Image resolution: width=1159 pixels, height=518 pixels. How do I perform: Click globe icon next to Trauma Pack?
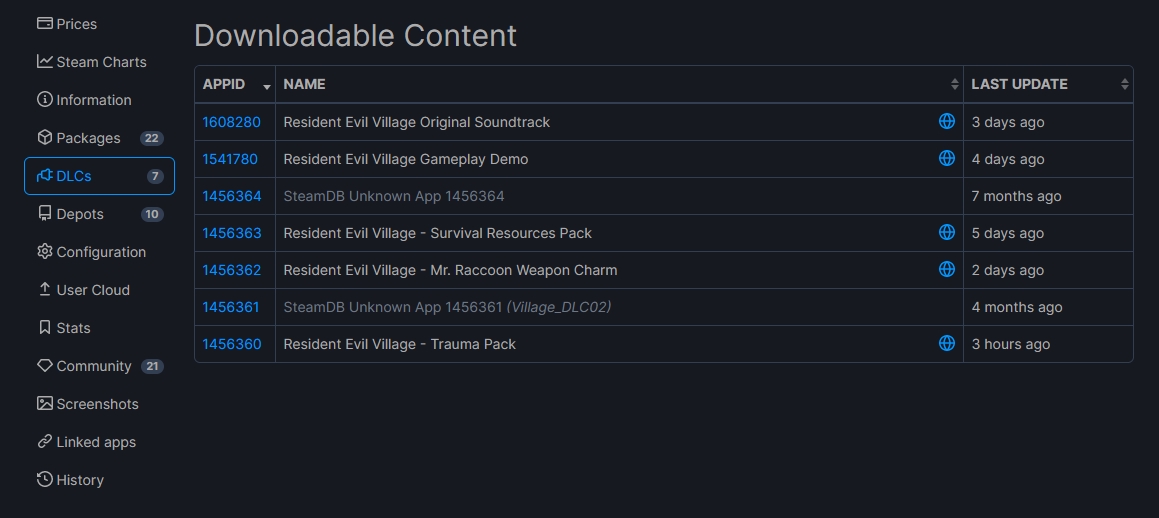pyautogui.click(x=946, y=343)
